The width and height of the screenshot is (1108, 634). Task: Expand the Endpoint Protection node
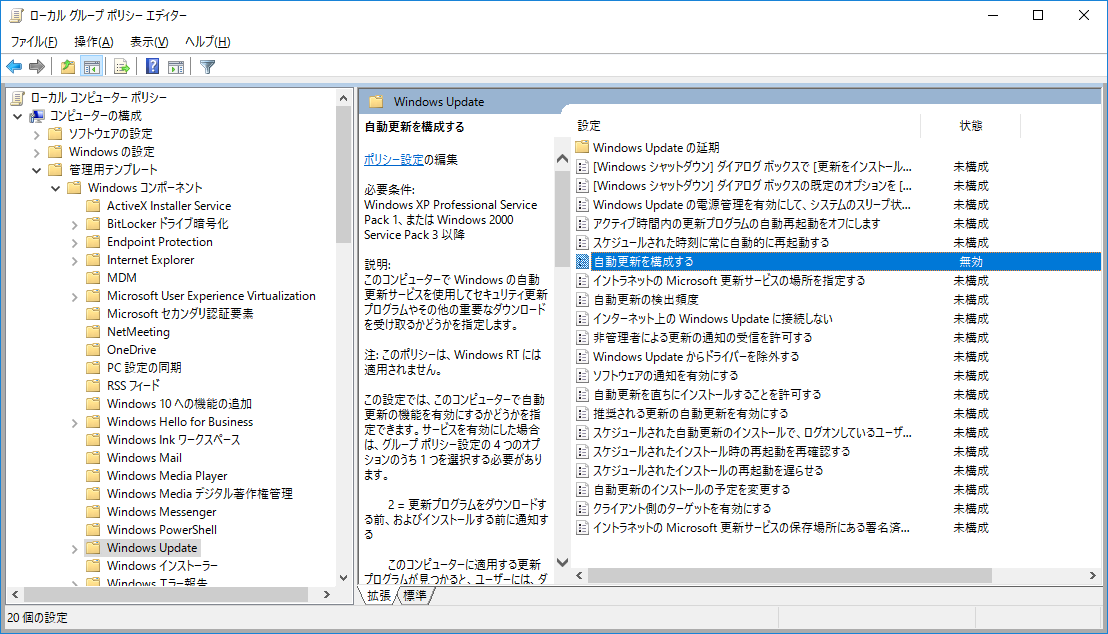pyautogui.click(x=74, y=242)
